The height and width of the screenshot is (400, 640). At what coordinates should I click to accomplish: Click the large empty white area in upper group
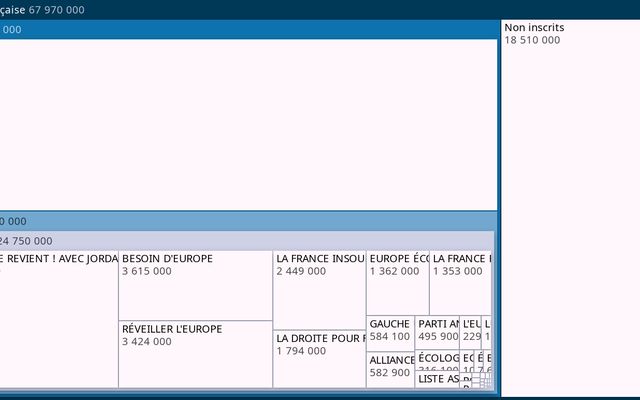click(x=248, y=124)
